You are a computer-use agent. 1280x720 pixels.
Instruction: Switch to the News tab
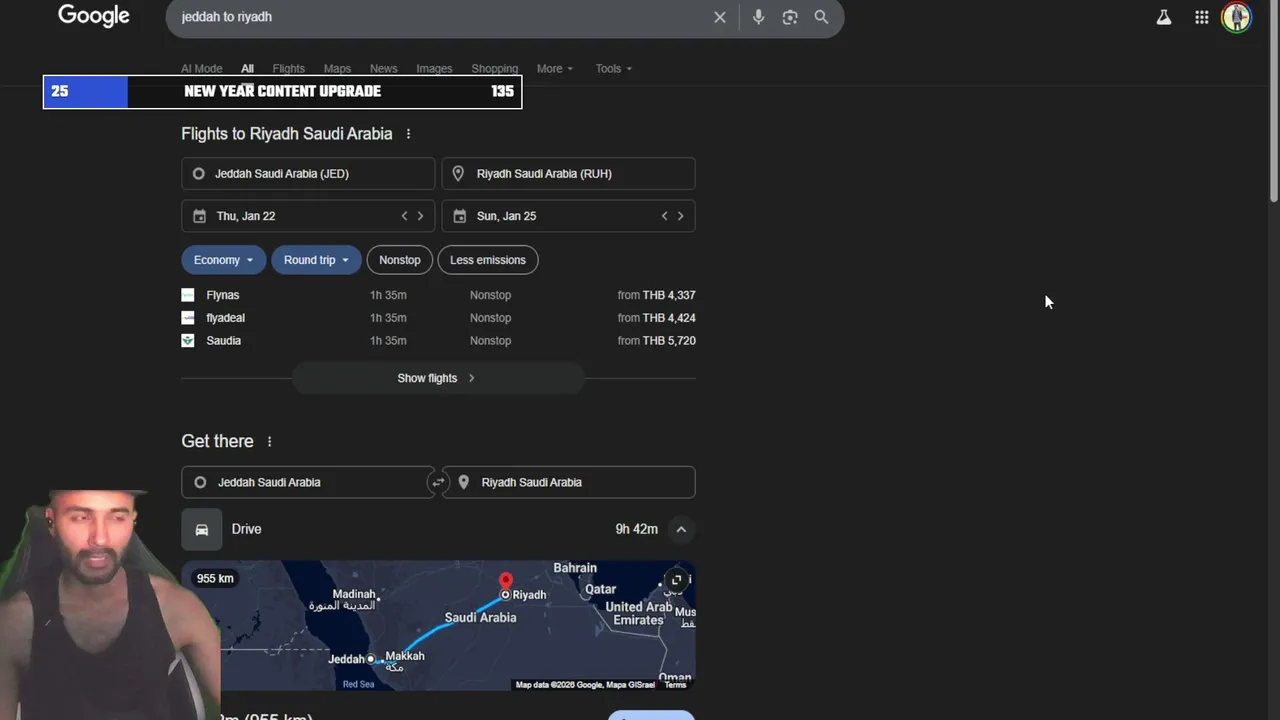pos(384,69)
